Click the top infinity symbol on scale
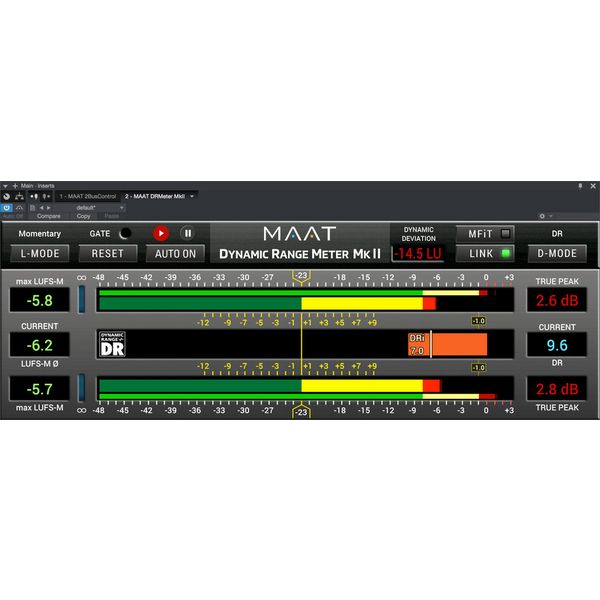 click(82, 277)
